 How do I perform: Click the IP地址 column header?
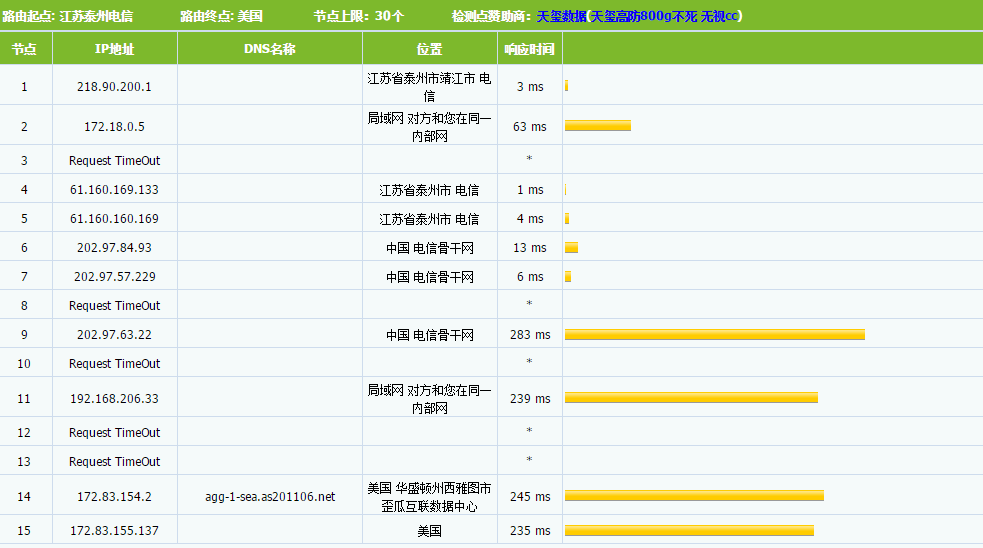click(115, 49)
